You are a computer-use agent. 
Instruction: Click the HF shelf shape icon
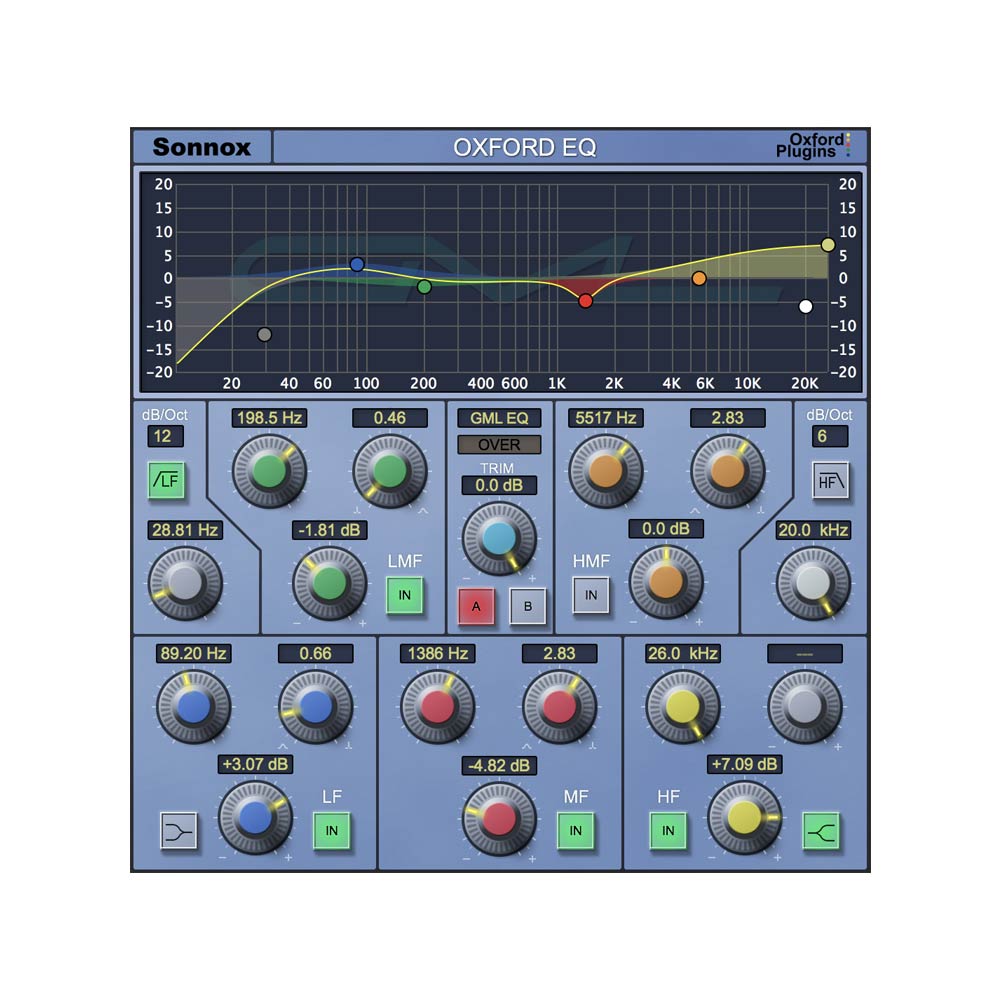click(x=820, y=830)
